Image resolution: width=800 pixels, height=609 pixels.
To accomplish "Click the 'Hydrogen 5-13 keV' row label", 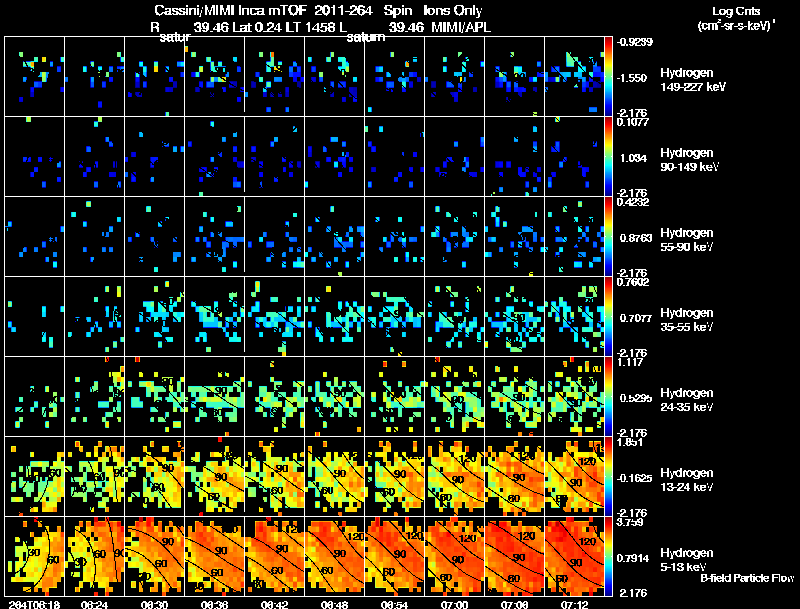I will [687, 560].
